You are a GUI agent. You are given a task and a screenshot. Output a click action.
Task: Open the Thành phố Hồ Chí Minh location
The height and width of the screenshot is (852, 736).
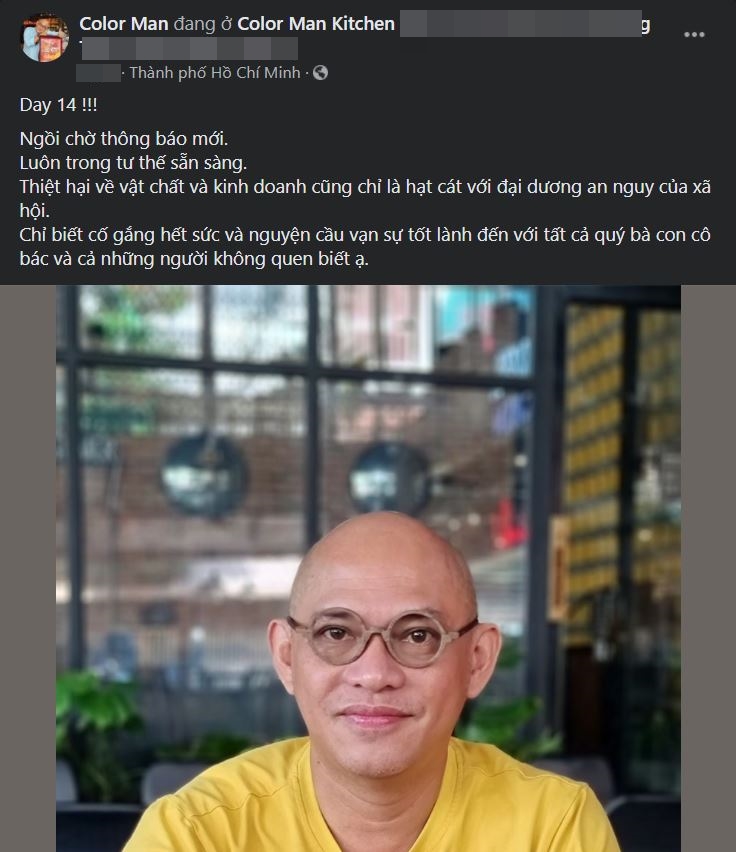pyautogui.click(x=215, y=72)
